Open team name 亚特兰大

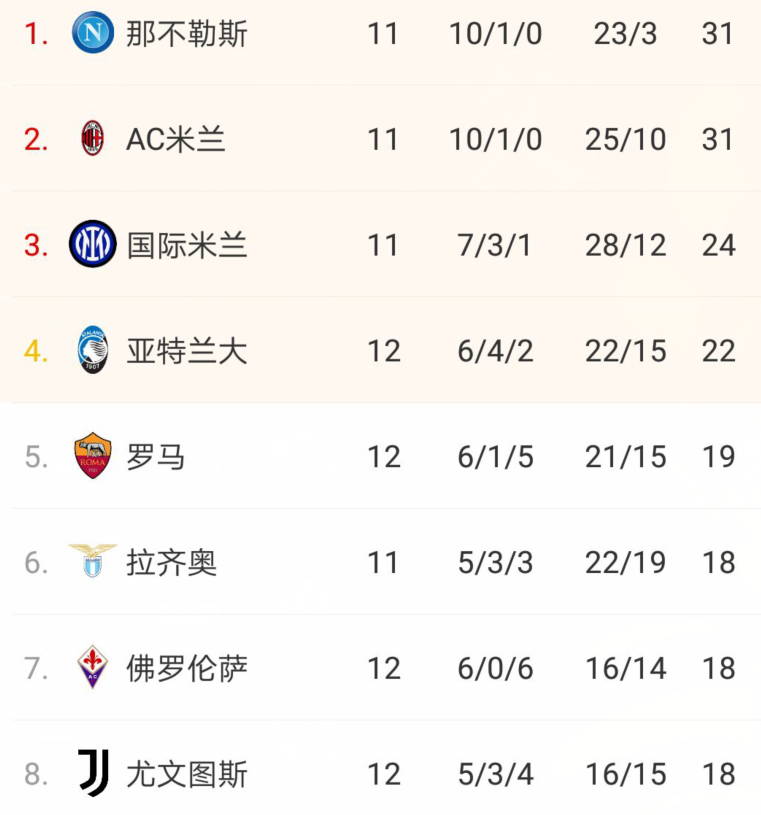187,351
